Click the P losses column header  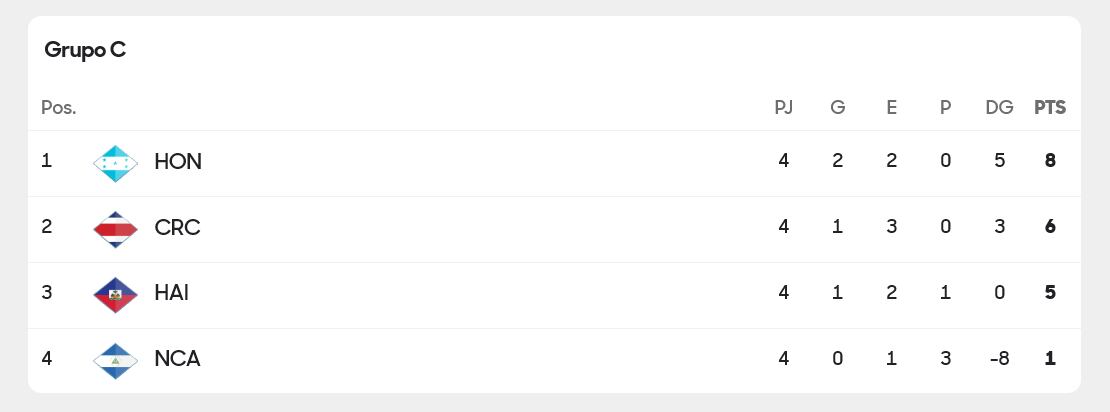[946, 107]
